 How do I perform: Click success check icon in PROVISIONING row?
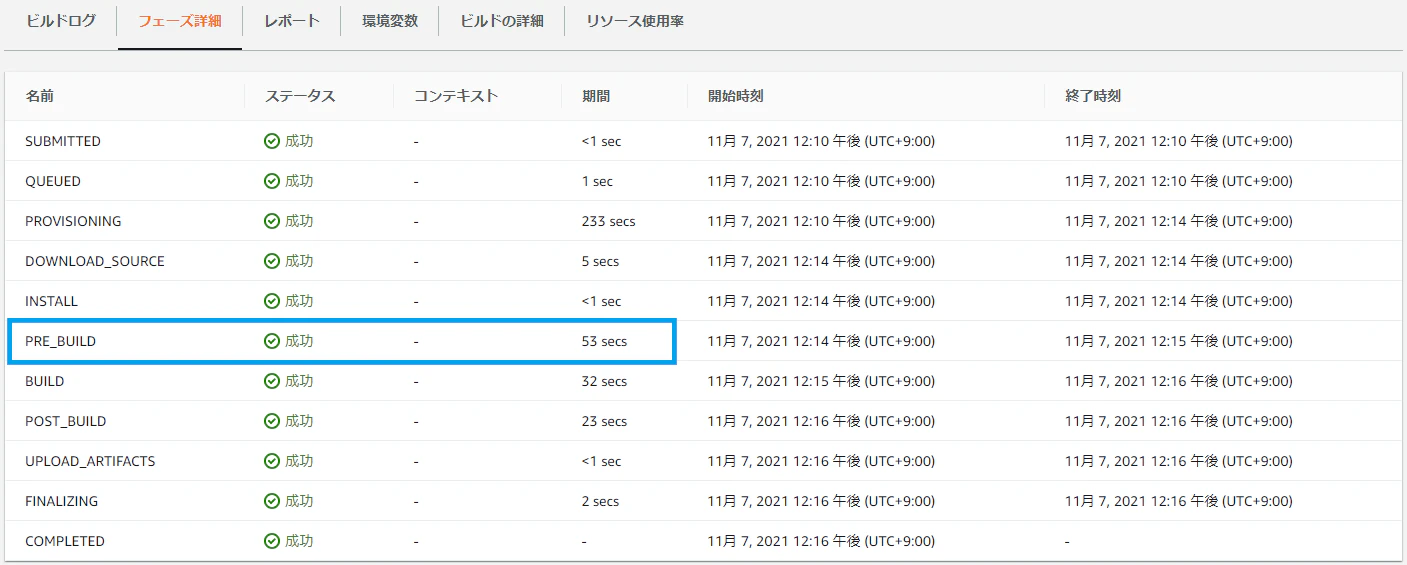click(x=272, y=221)
